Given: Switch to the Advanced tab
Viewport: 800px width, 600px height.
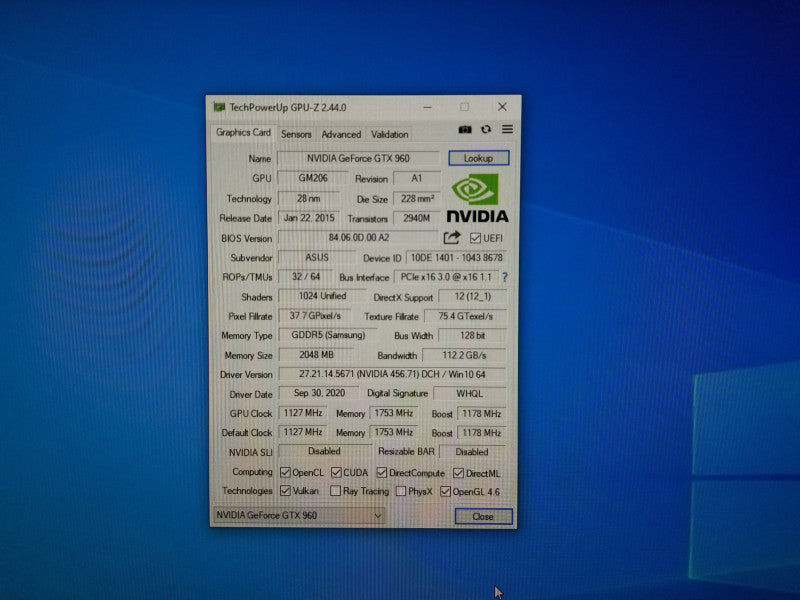Looking at the screenshot, I should 341,134.
